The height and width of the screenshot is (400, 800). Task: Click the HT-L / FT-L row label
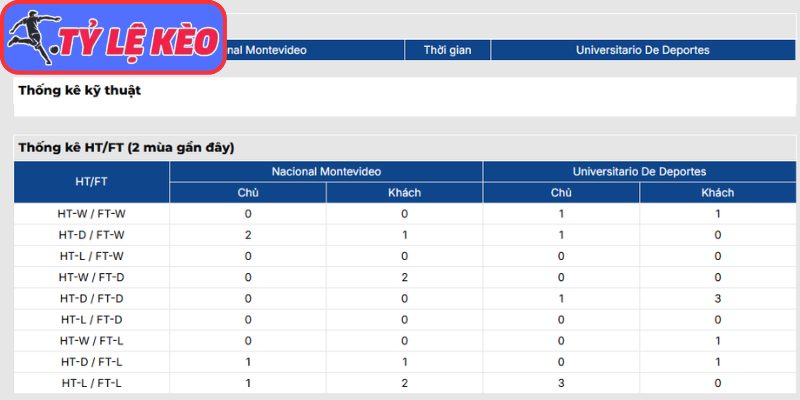click(92, 383)
